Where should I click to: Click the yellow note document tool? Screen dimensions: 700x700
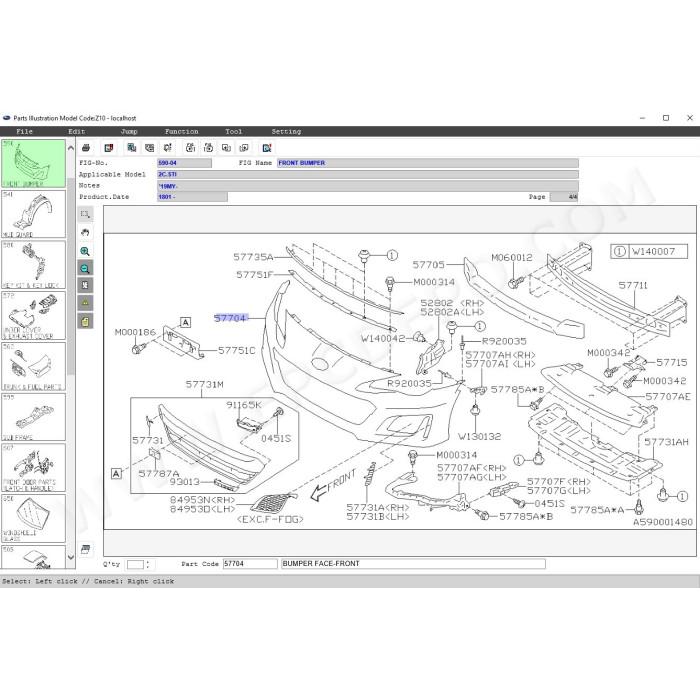(x=85, y=321)
